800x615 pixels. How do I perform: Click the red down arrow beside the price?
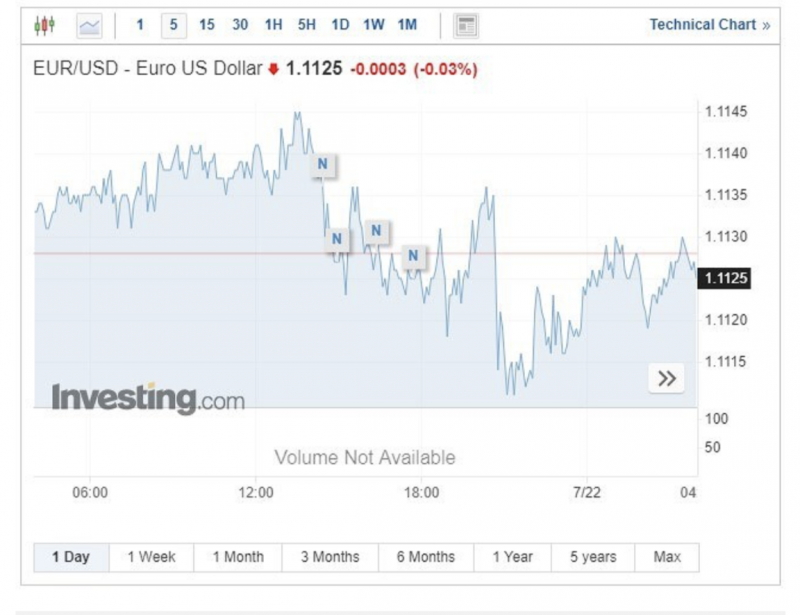tap(273, 70)
